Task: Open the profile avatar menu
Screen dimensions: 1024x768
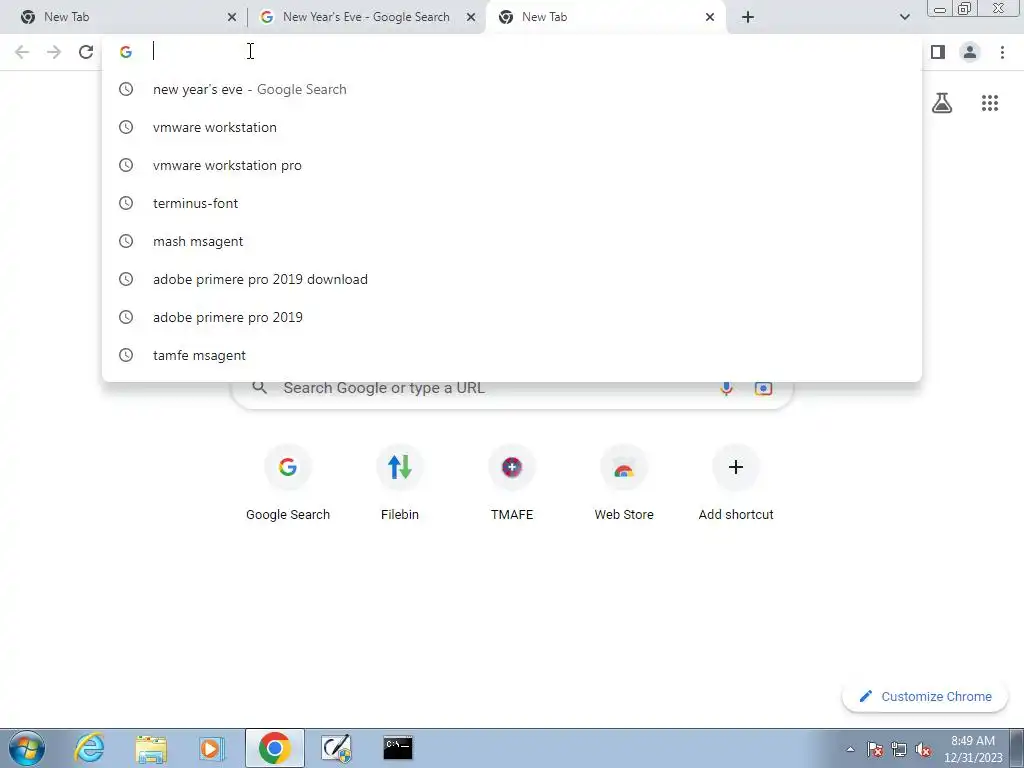Action: click(970, 52)
